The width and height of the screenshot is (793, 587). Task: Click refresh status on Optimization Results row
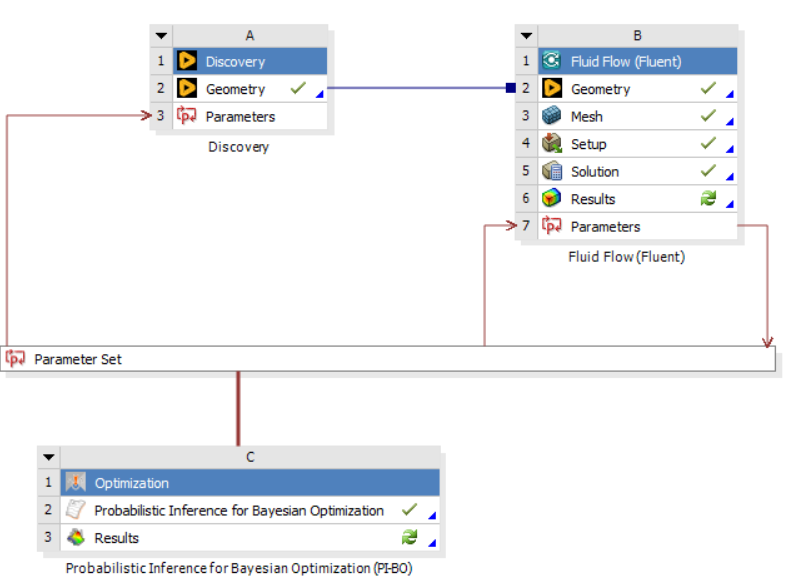pyautogui.click(x=409, y=538)
